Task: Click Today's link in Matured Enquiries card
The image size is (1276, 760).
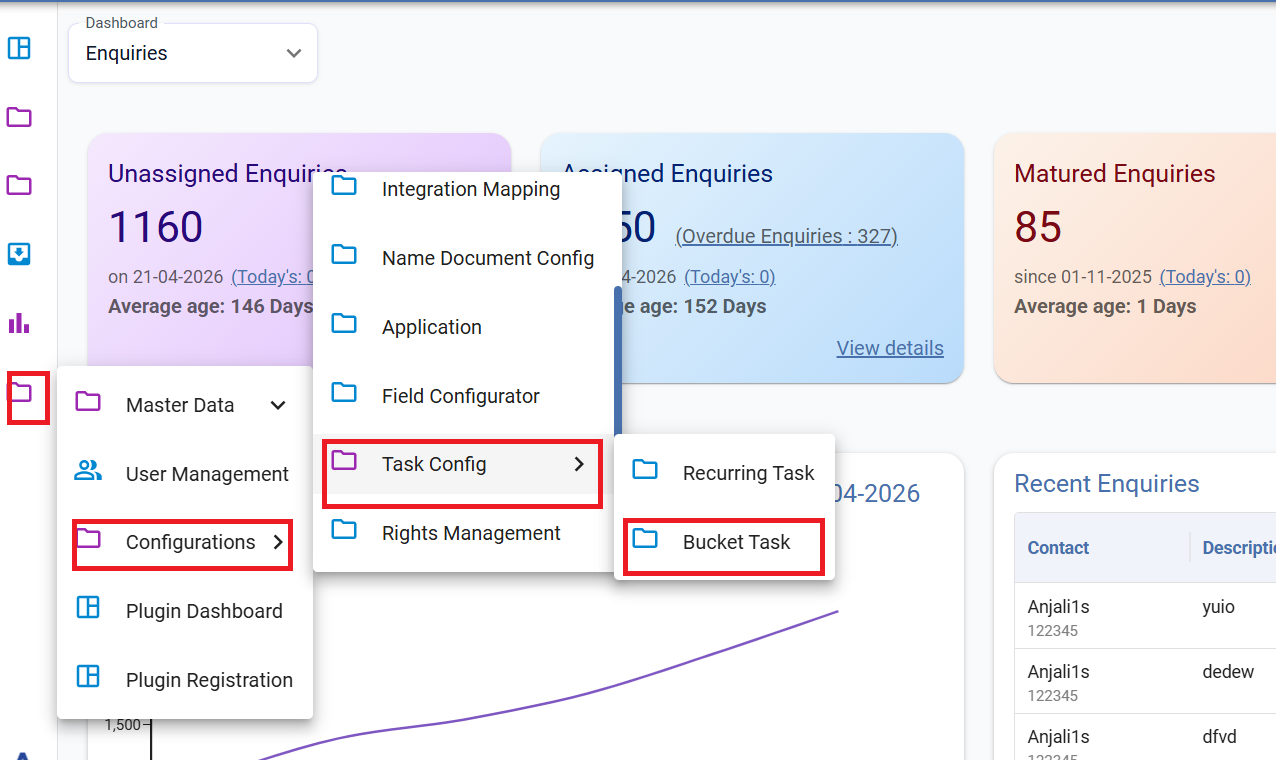Action: [1205, 277]
